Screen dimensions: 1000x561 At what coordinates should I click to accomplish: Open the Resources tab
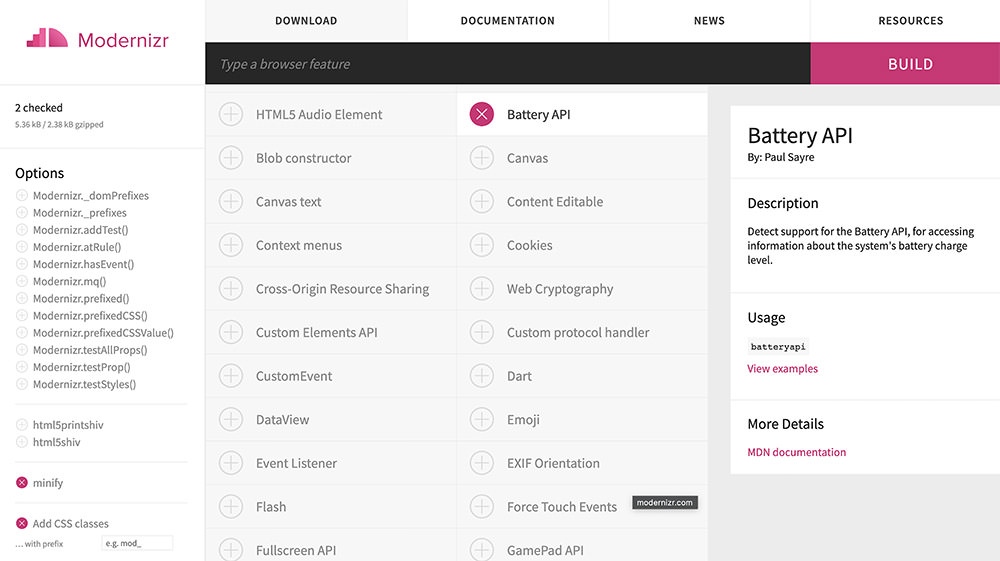(x=911, y=20)
